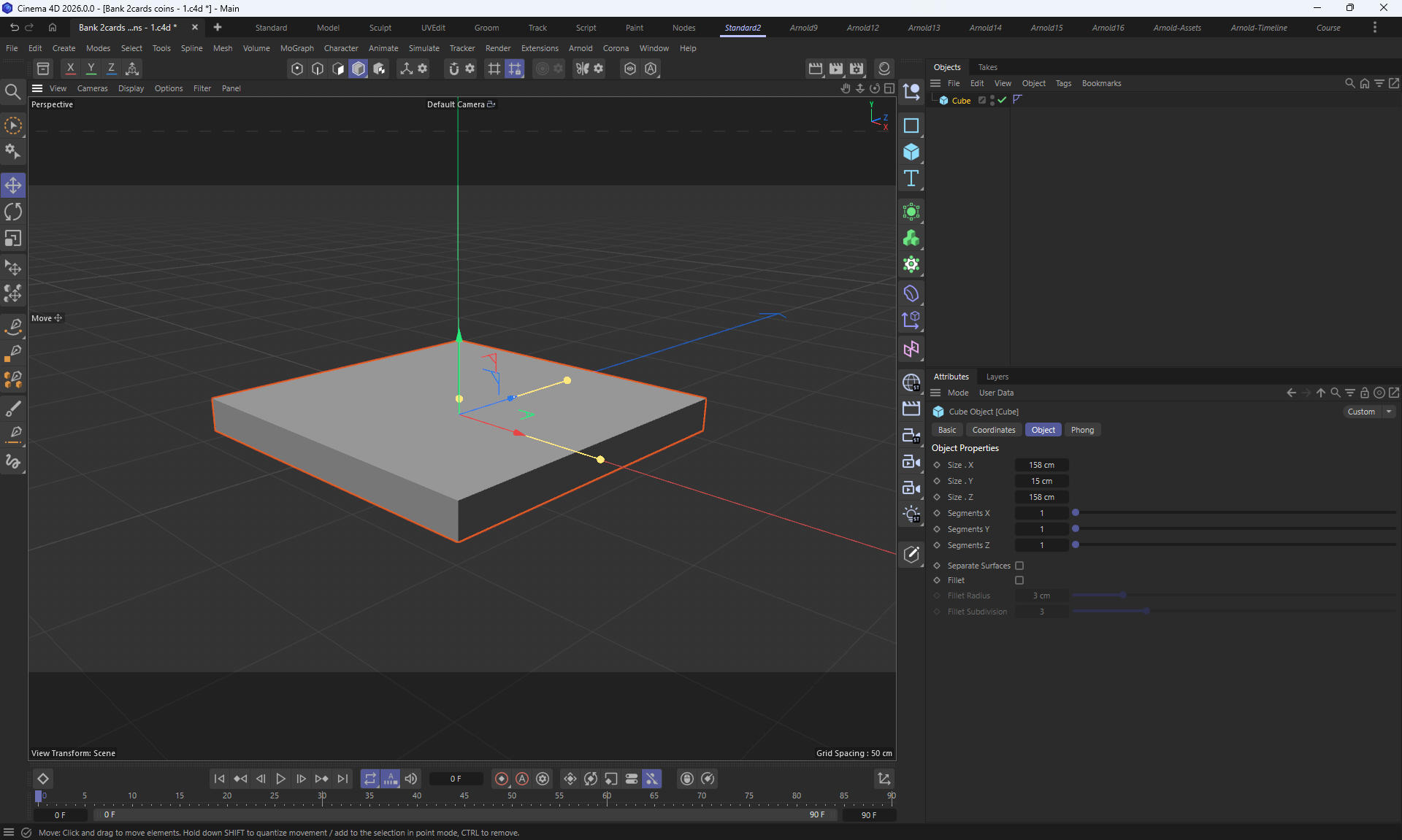Open the viewport Cameras menu

pos(92,88)
